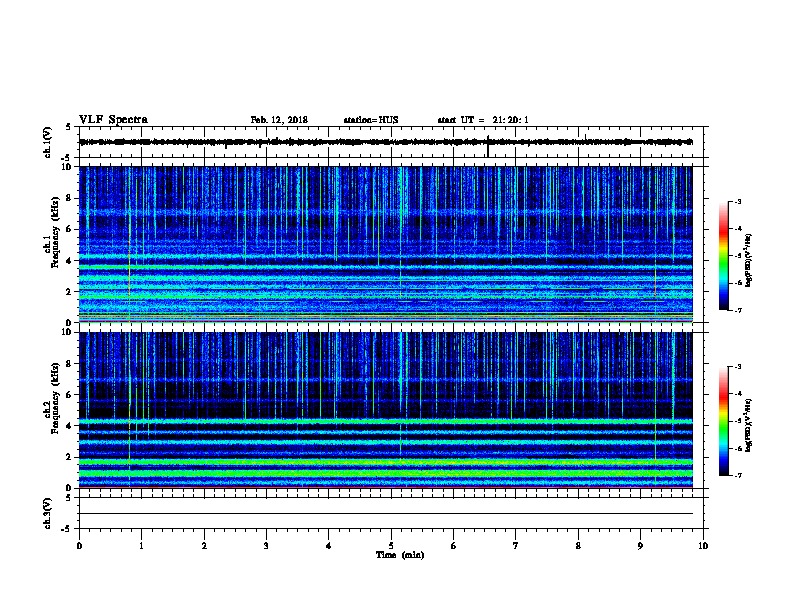Click the "4" kHz tick on ch.2 spectrogram axis
The image size is (792, 612).
point(69,426)
